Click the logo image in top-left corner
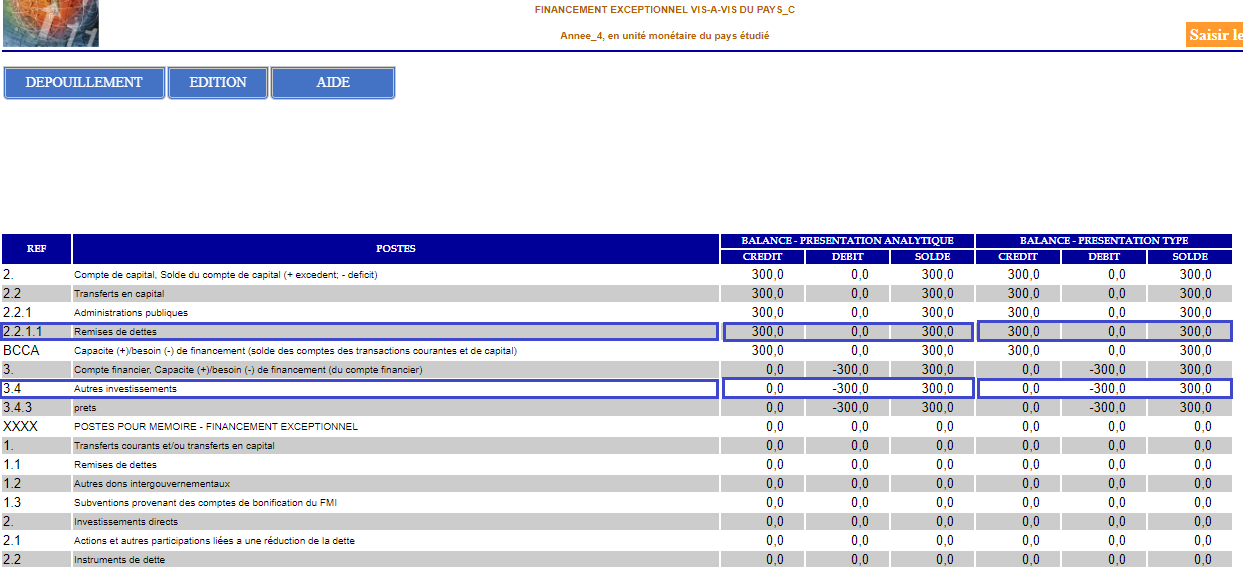 [50, 23]
